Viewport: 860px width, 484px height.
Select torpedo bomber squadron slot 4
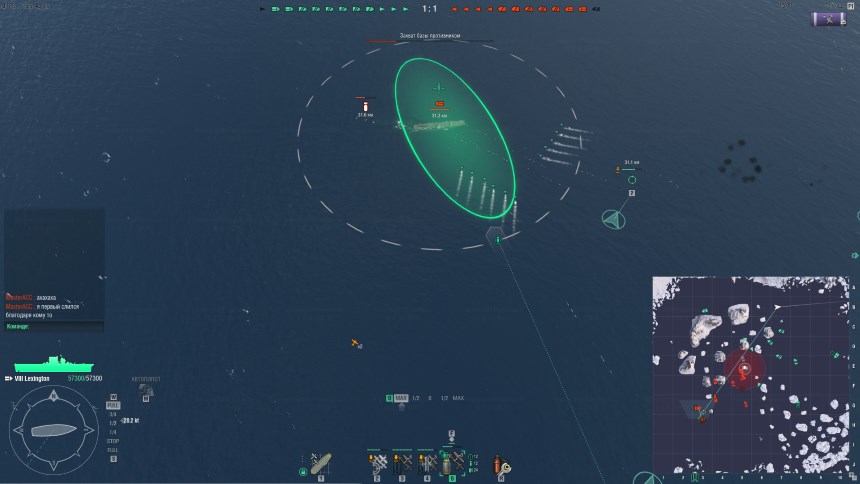click(x=427, y=464)
